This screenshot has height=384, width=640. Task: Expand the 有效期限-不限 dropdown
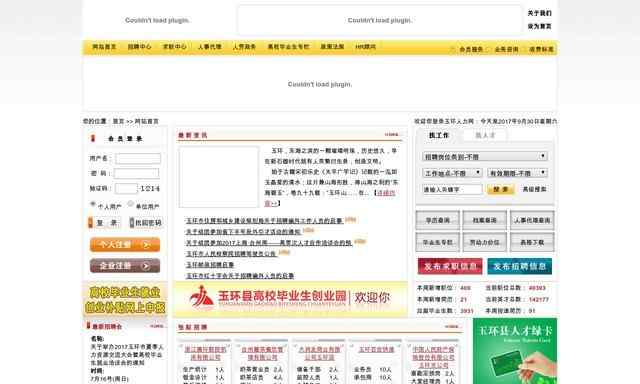(517, 173)
